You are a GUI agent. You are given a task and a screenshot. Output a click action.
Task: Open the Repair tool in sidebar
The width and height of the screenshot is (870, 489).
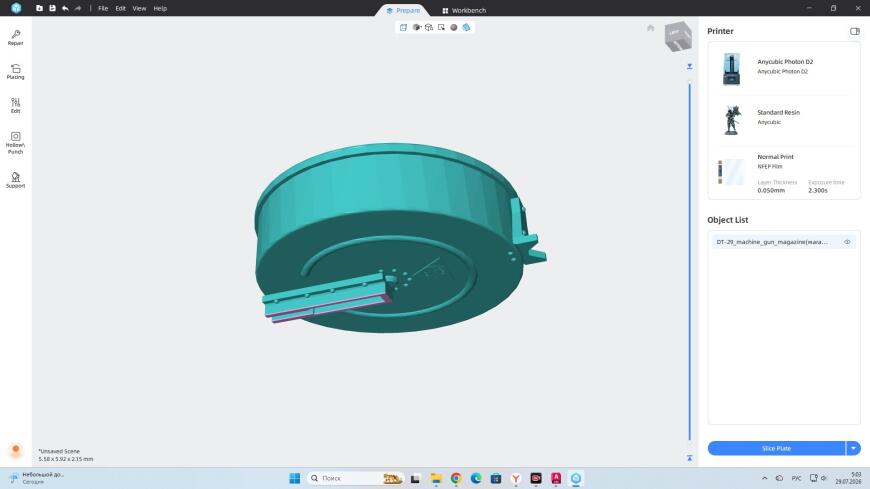(16, 38)
